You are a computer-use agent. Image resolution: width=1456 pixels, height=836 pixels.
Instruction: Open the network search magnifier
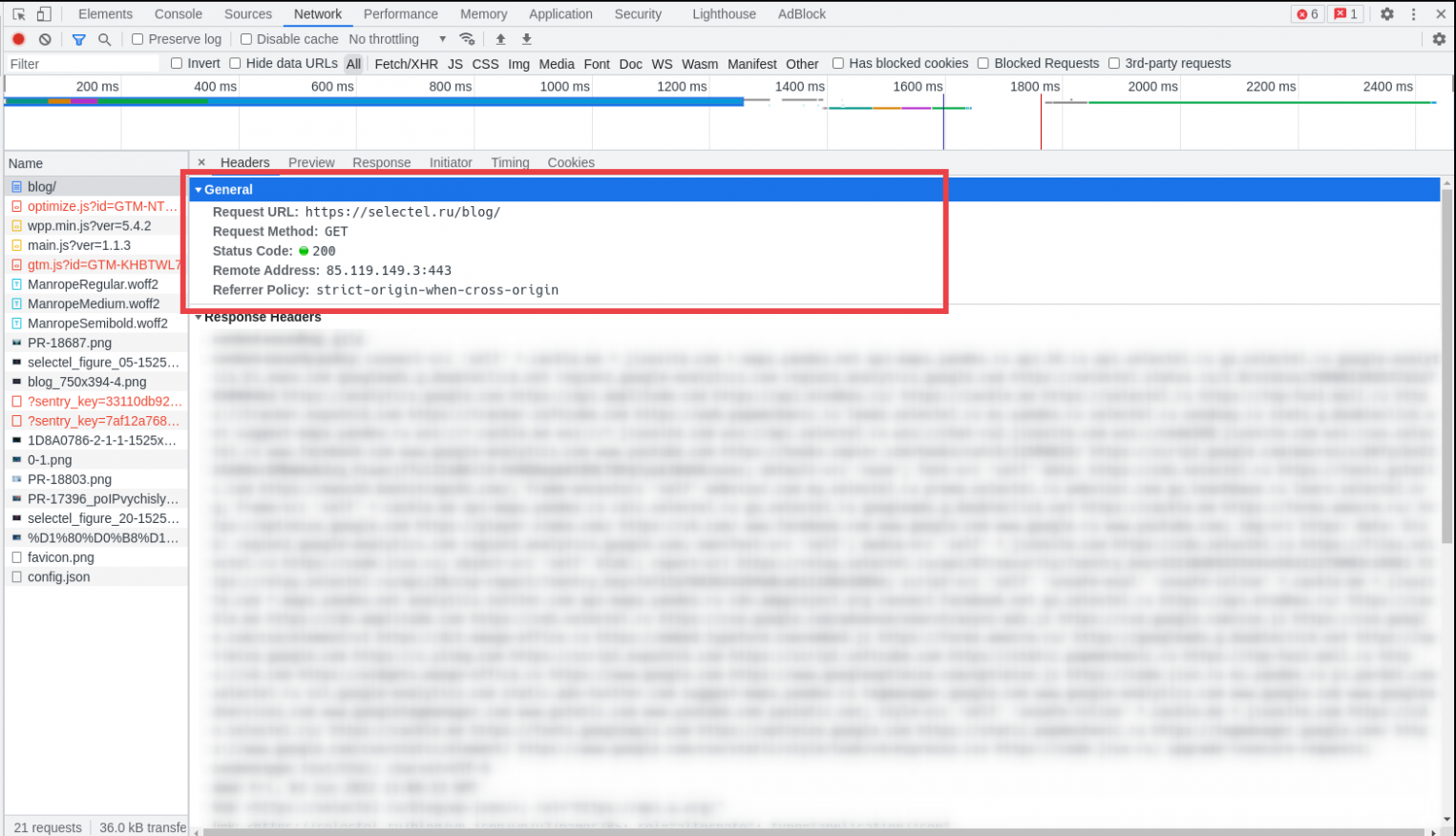[105, 39]
